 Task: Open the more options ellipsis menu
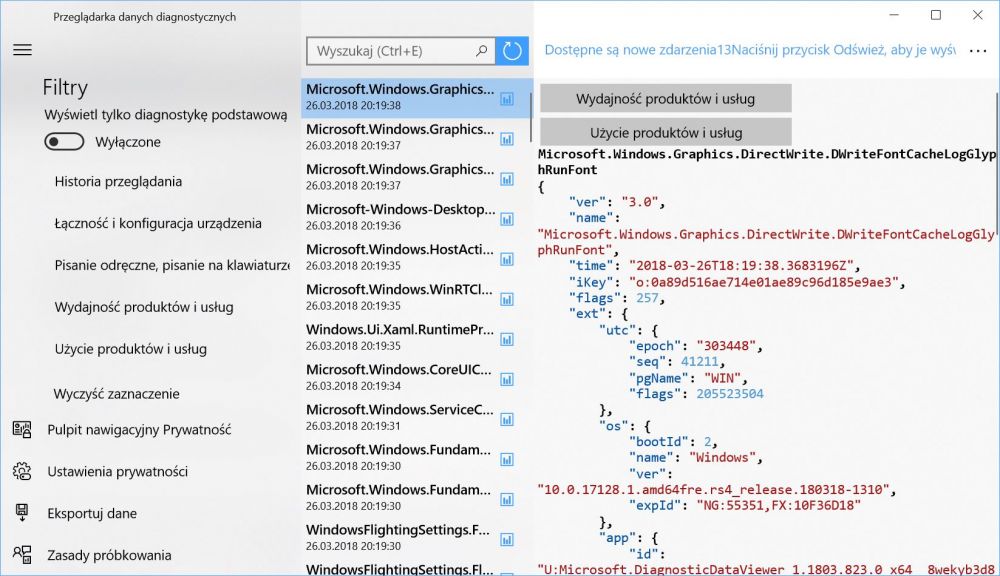tap(978, 50)
